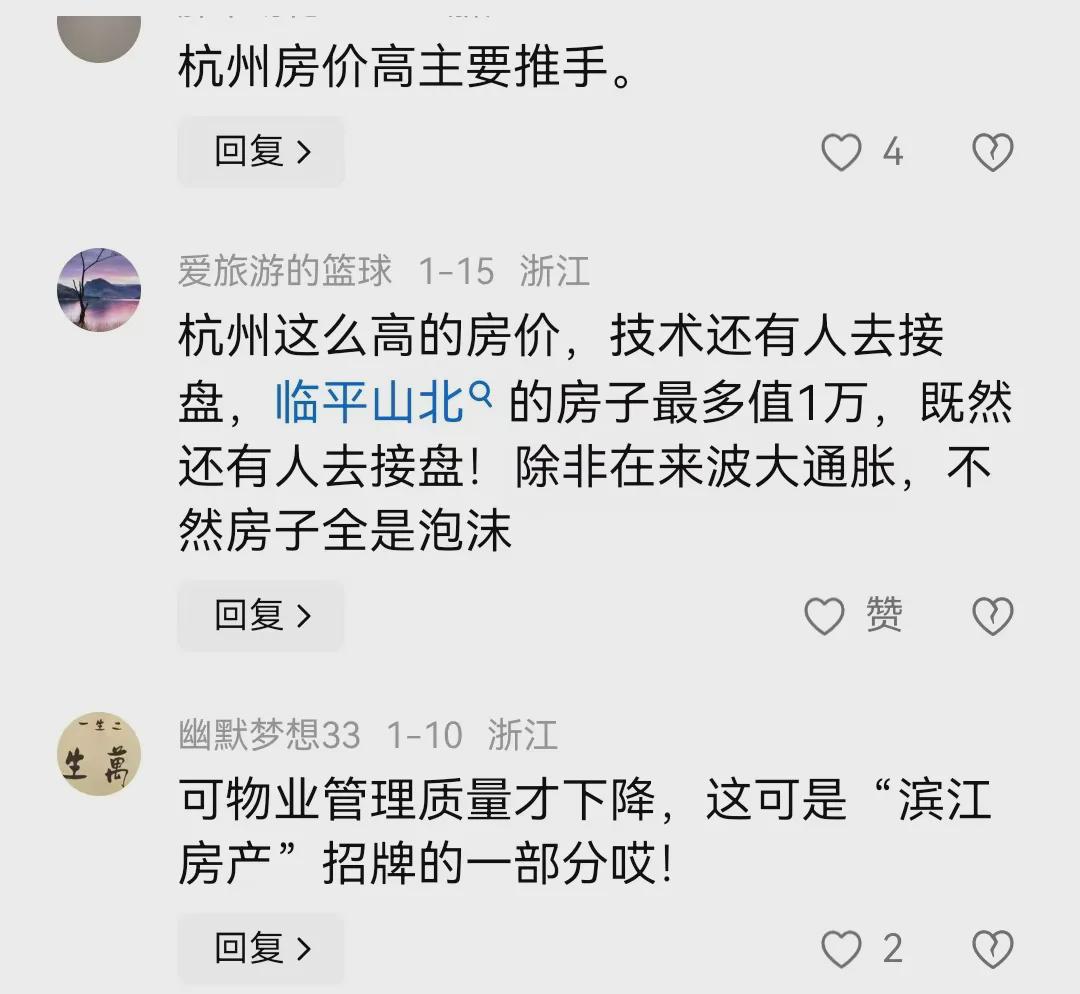This screenshot has height=994, width=1080.
Task: Tap the 赞 label on second comment
Action: 884,614
